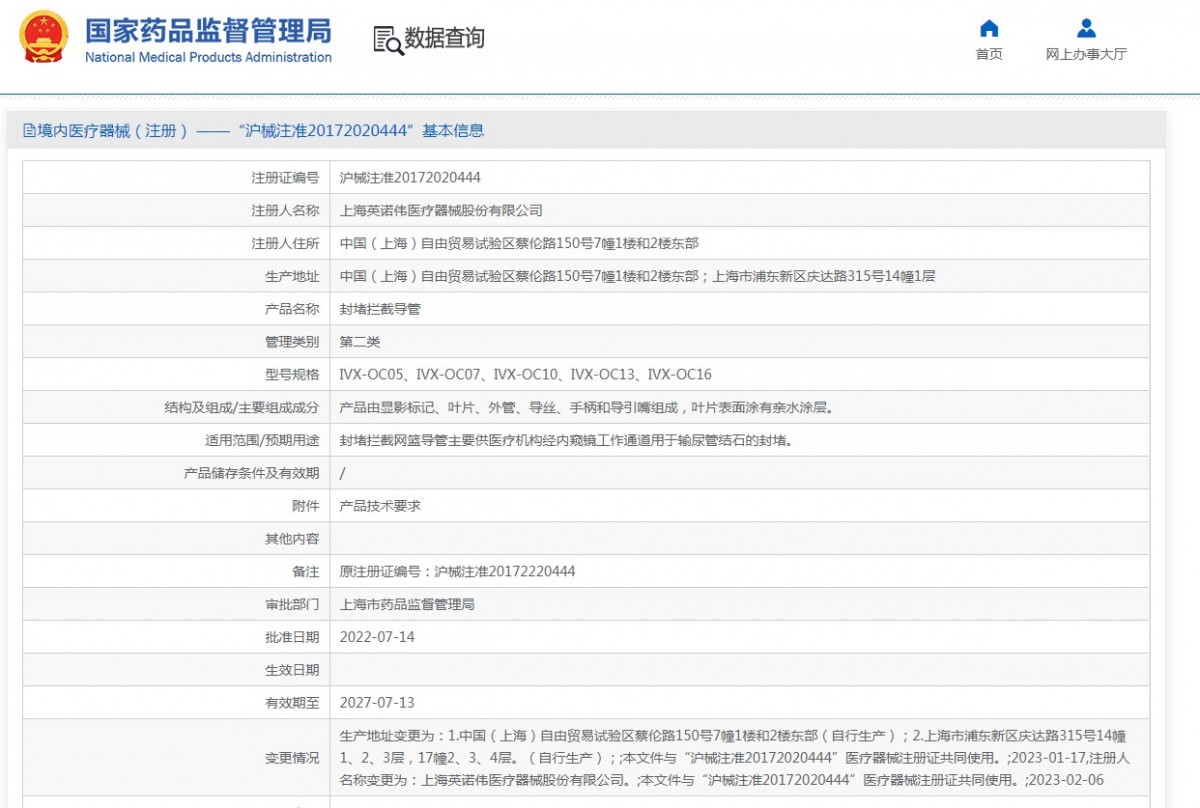The height and width of the screenshot is (808, 1200).
Task: Select the 有效期至 row label
Action: [x=292, y=703]
